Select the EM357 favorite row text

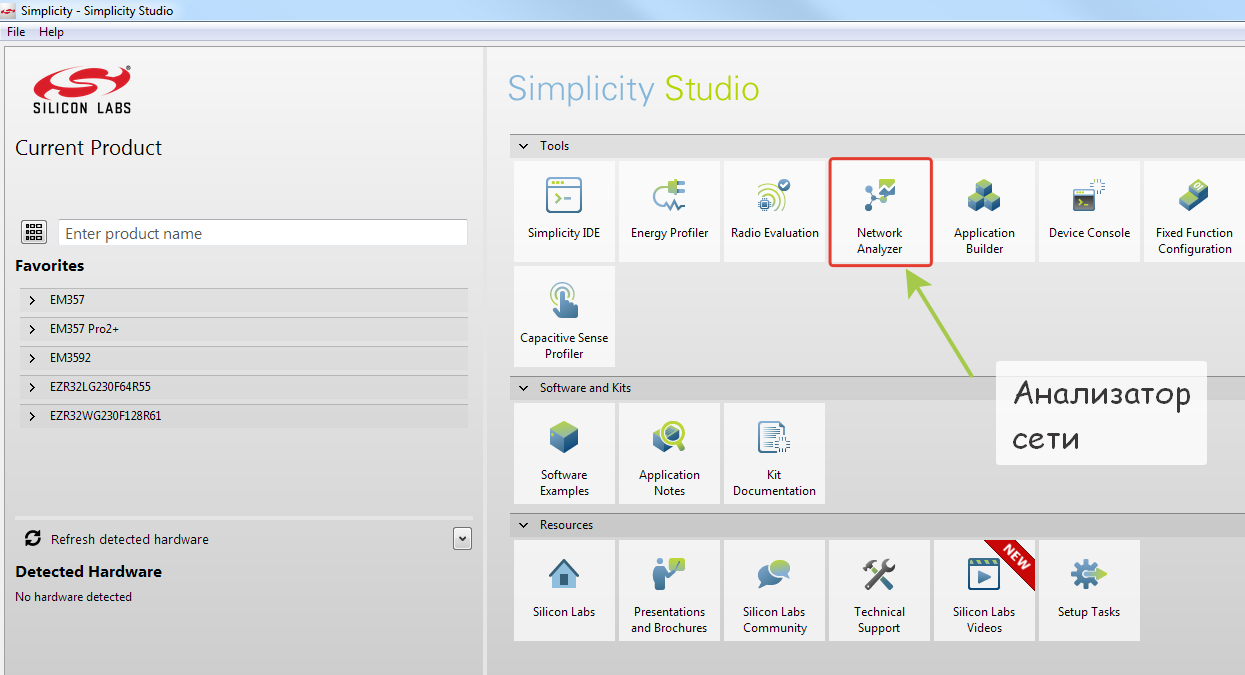tap(68, 300)
